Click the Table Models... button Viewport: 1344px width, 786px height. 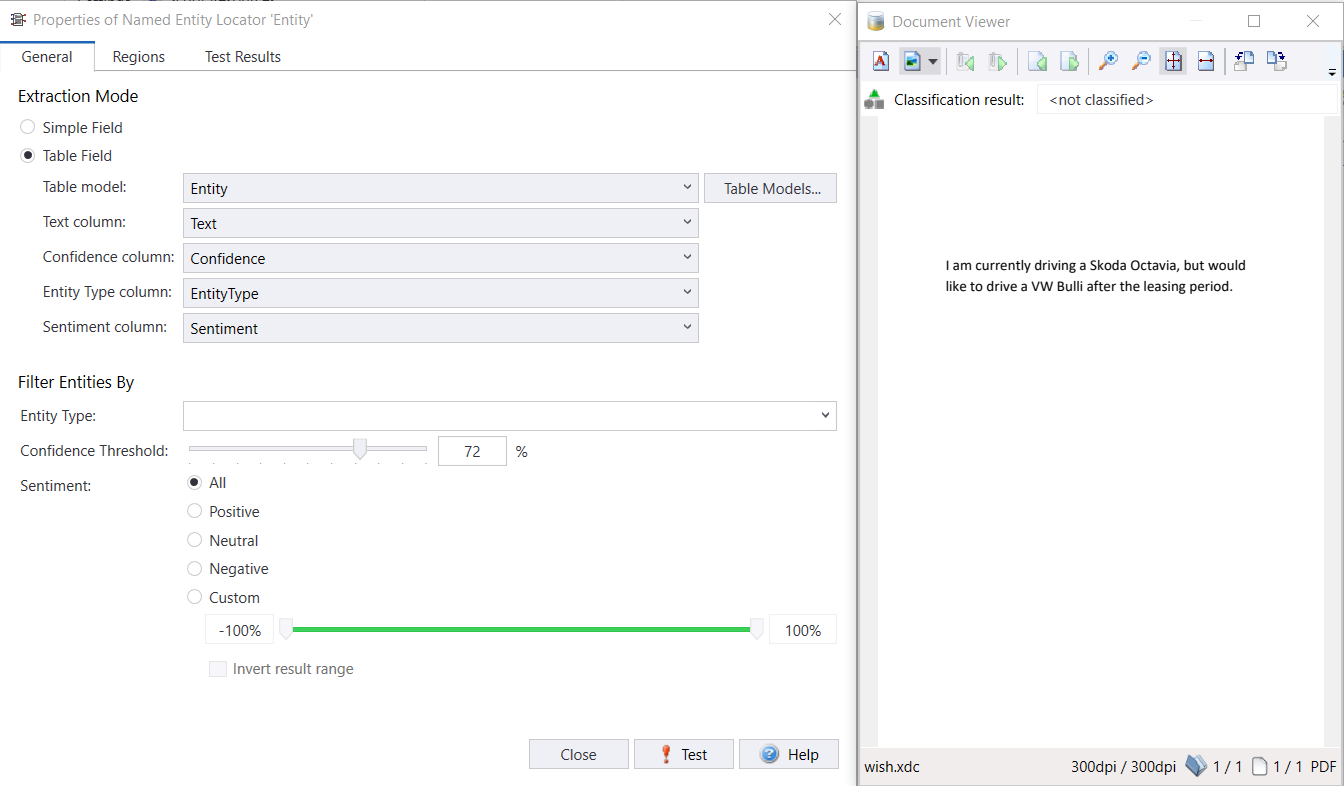770,188
